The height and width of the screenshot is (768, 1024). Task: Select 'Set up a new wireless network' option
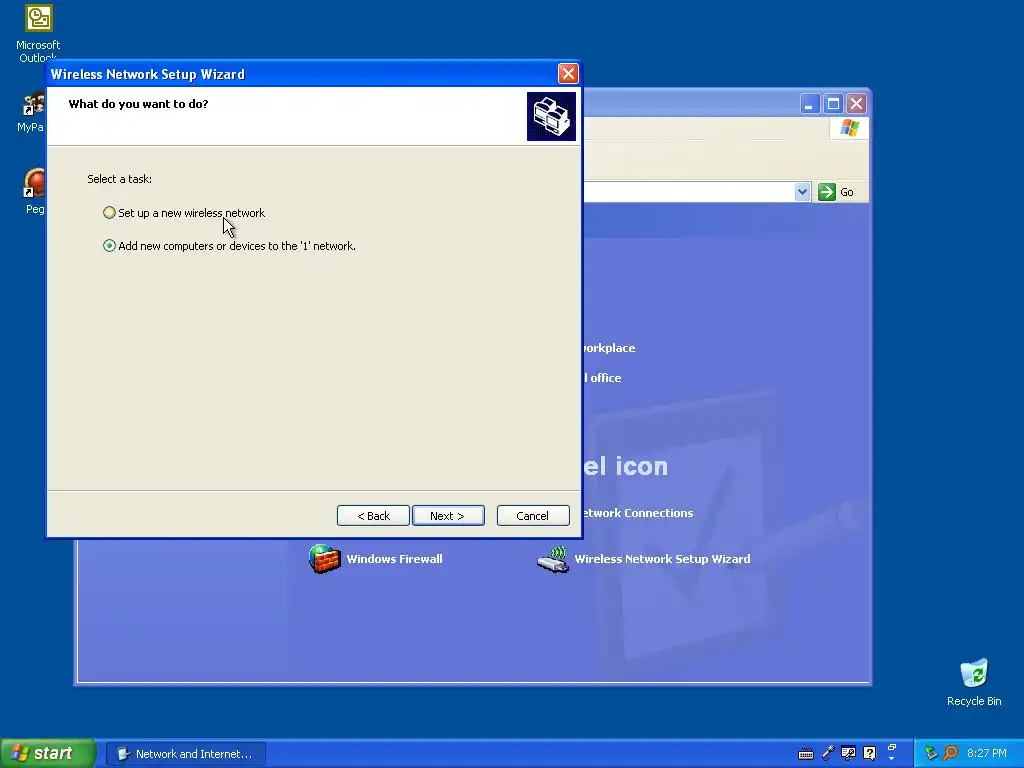184,213
